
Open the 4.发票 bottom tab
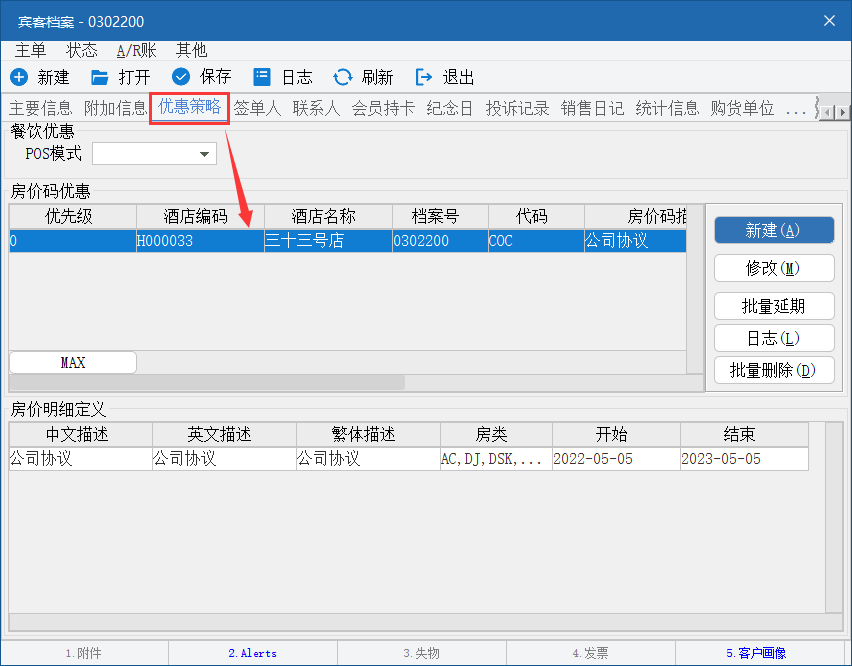[591, 653]
